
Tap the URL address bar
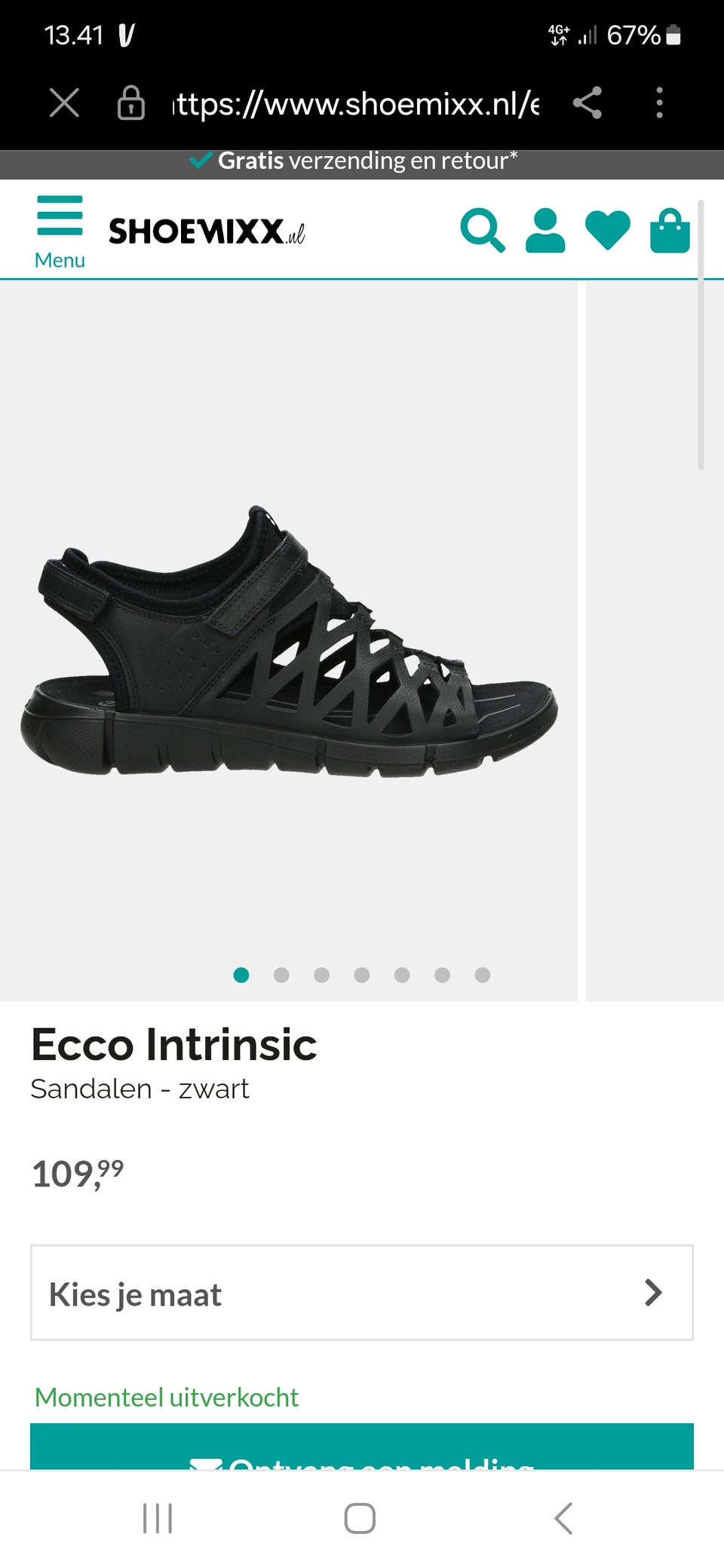point(354,103)
